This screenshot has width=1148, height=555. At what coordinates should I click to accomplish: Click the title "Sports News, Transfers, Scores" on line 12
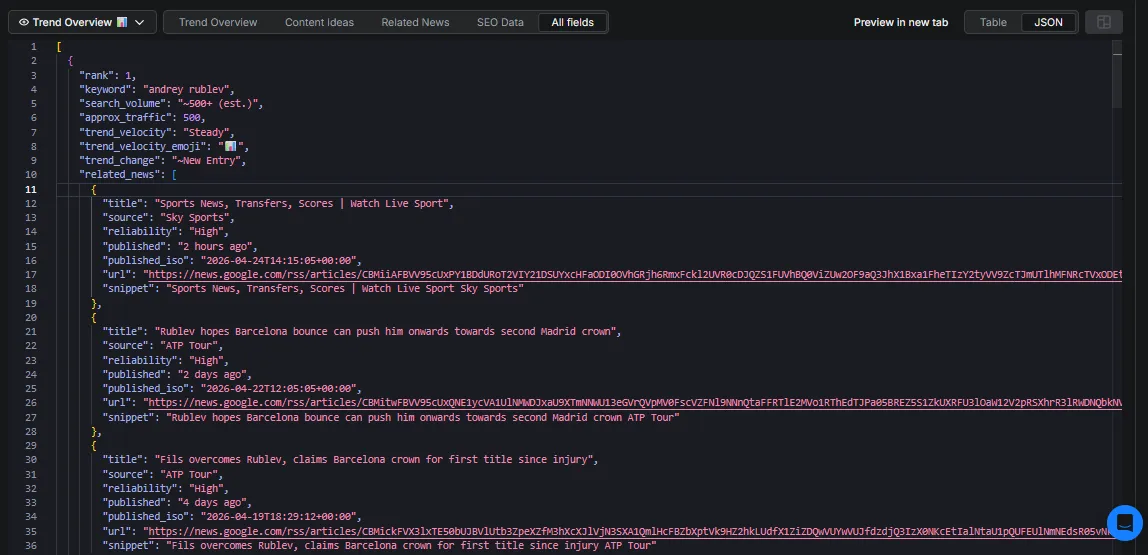(x=303, y=204)
